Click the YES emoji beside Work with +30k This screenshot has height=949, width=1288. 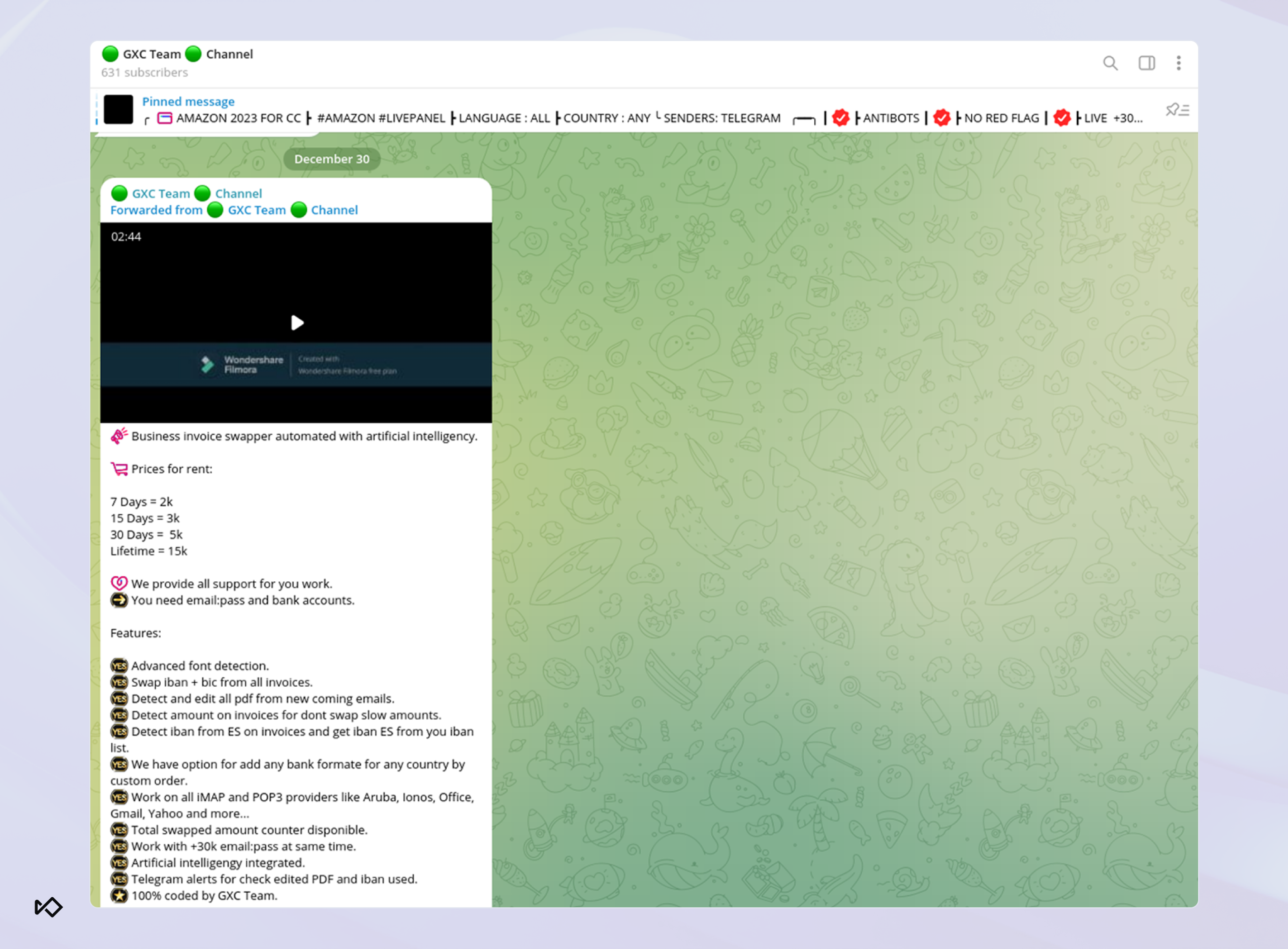[119, 846]
